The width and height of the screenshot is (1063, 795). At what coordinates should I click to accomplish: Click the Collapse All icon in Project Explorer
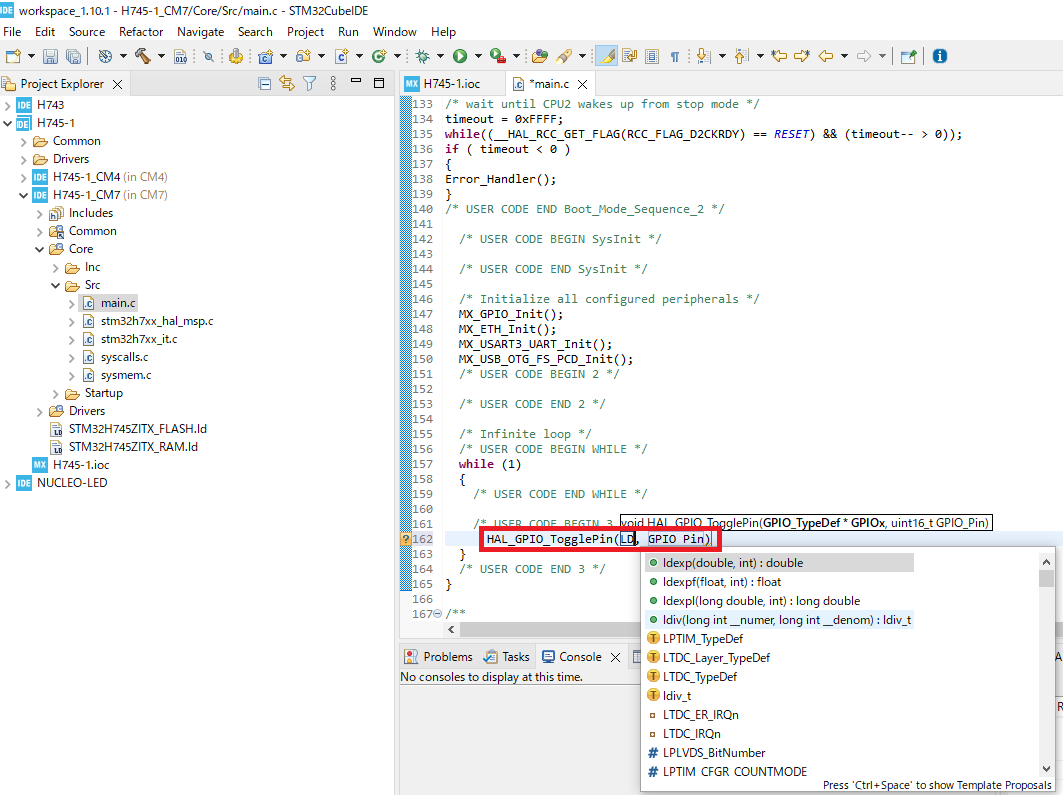click(x=265, y=83)
